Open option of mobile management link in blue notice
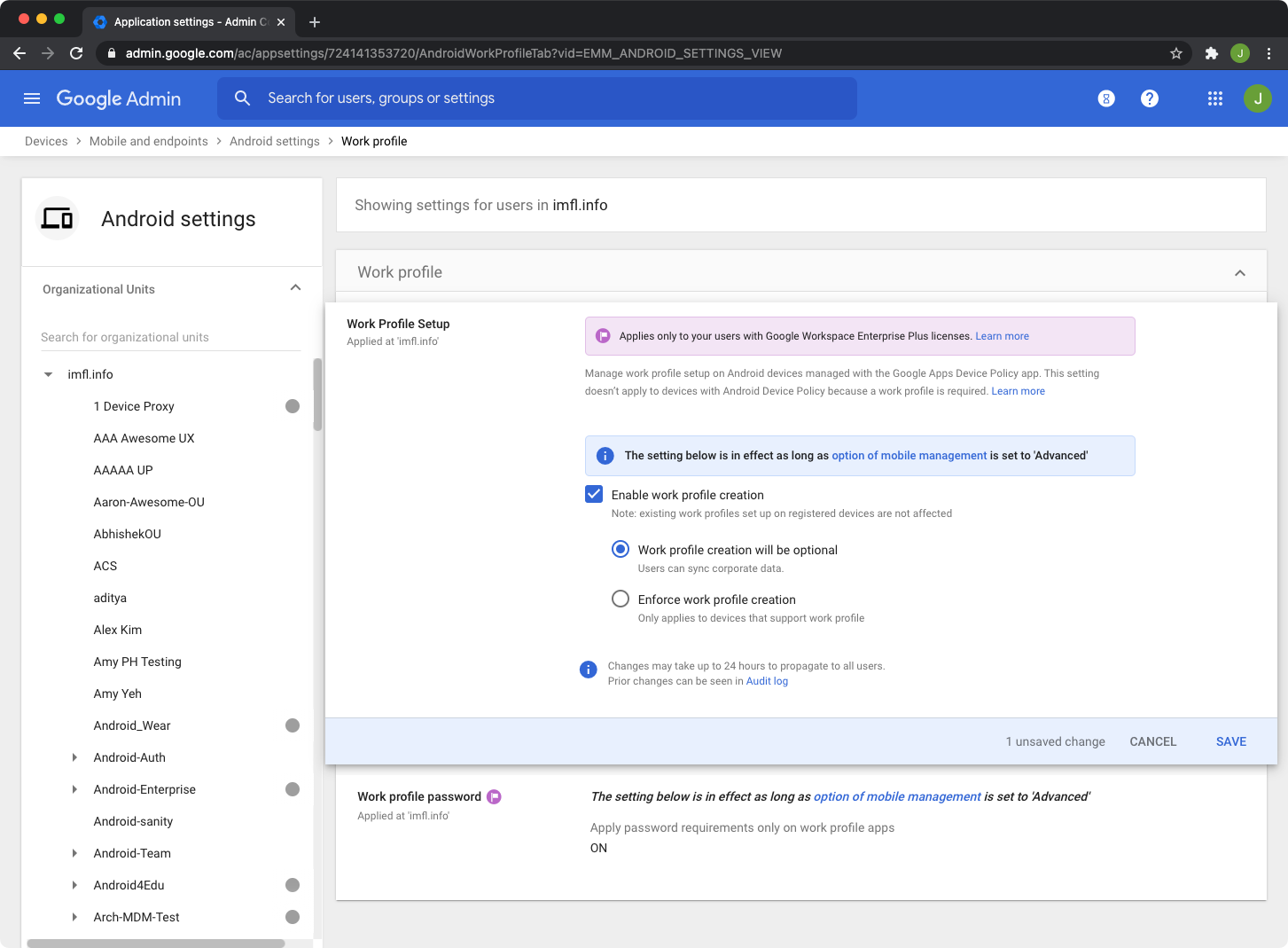 pos(909,456)
